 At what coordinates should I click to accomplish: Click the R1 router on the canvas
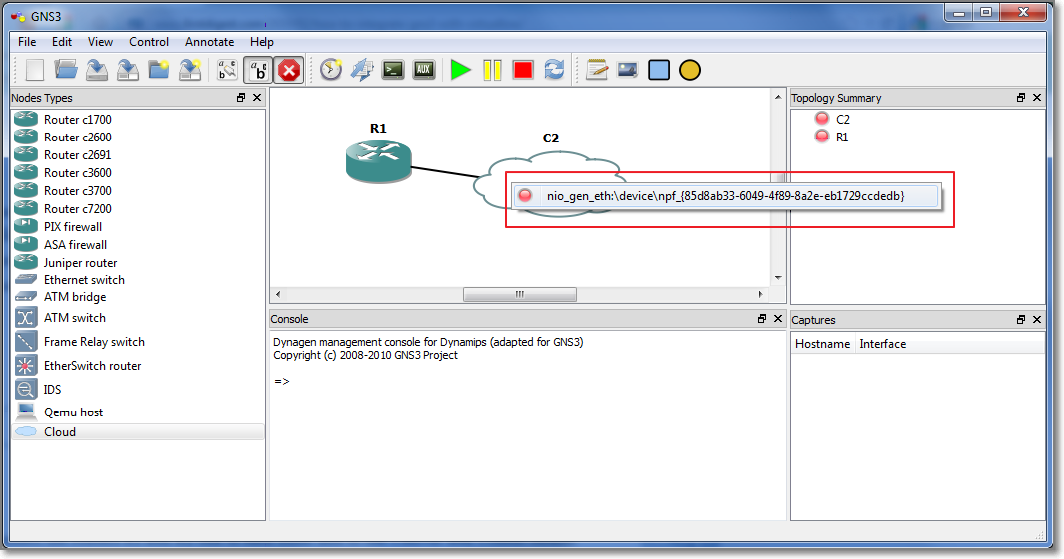pos(379,161)
